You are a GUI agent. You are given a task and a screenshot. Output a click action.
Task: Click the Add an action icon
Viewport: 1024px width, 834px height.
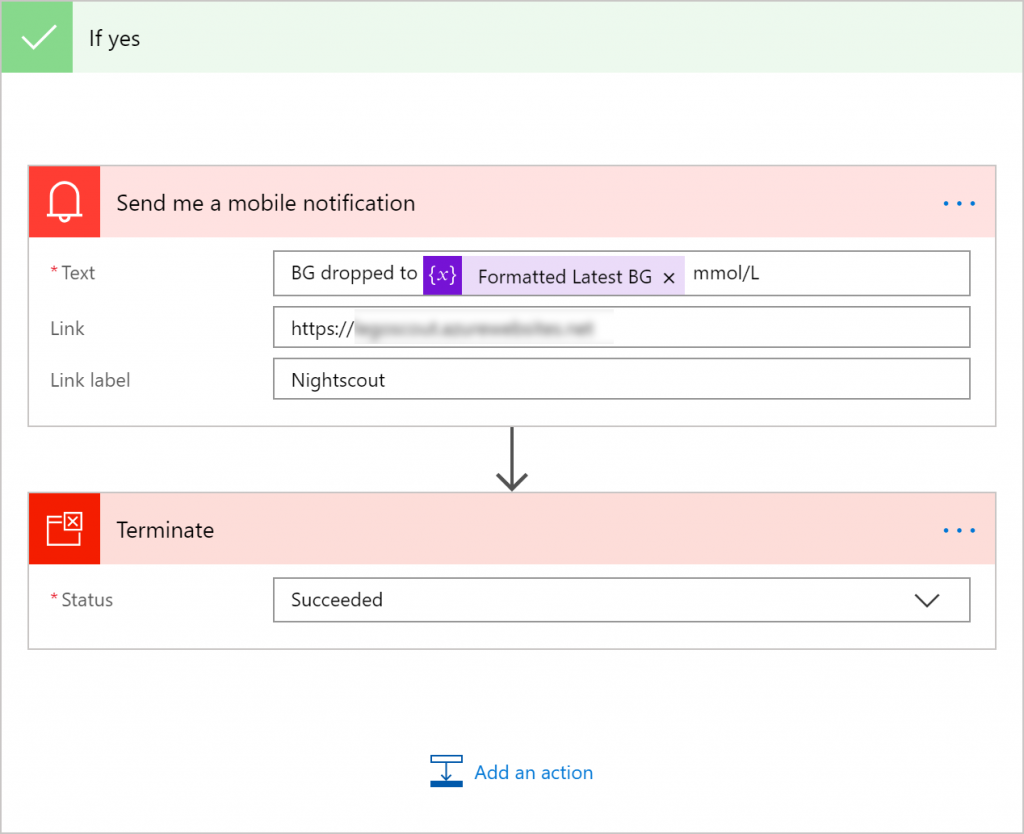coord(446,772)
